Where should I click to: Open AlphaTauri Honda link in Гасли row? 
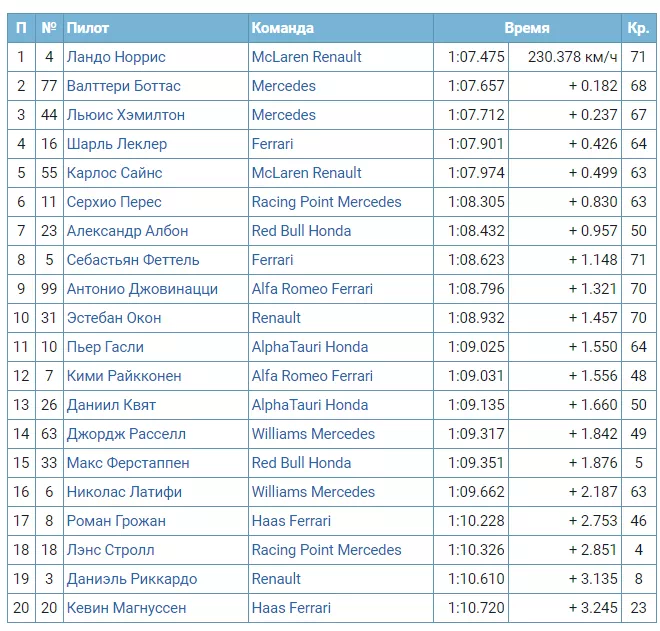click(310, 347)
